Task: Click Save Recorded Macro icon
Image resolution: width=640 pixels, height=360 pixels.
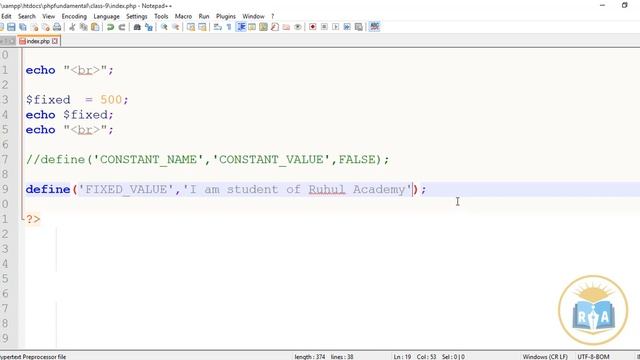Action: point(359,27)
